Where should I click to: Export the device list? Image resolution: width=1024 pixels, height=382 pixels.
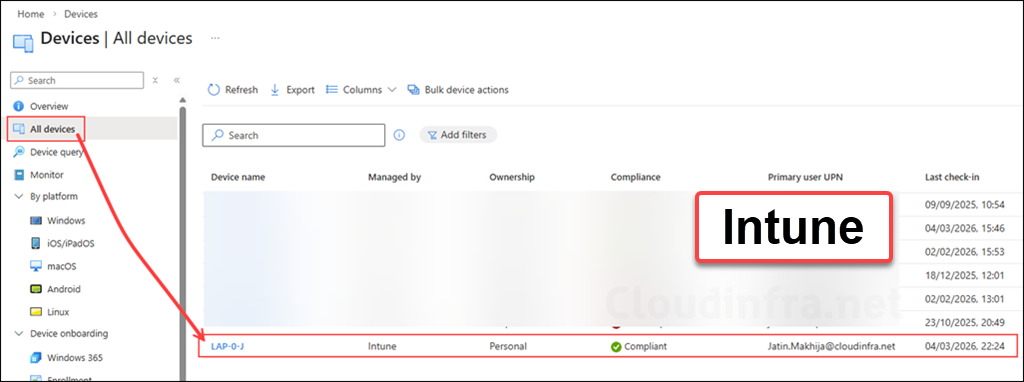click(x=292, y=89)
